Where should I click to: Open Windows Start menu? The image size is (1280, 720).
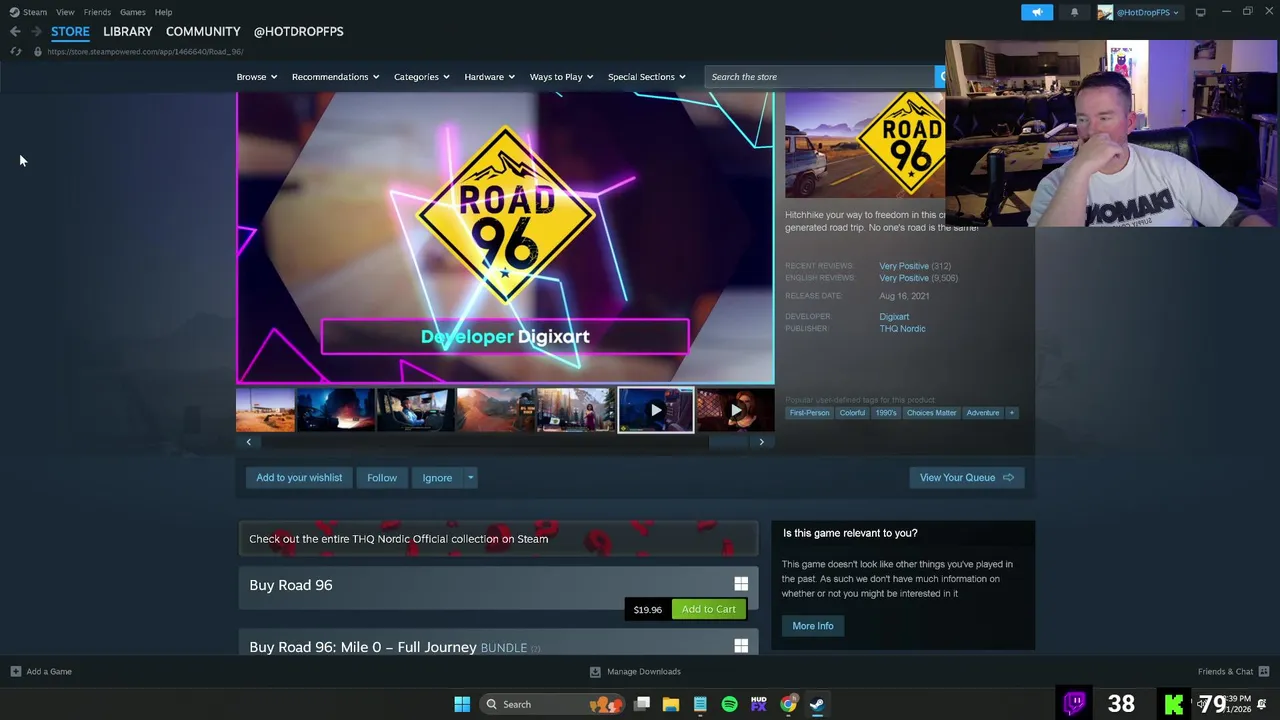[462, 704]
